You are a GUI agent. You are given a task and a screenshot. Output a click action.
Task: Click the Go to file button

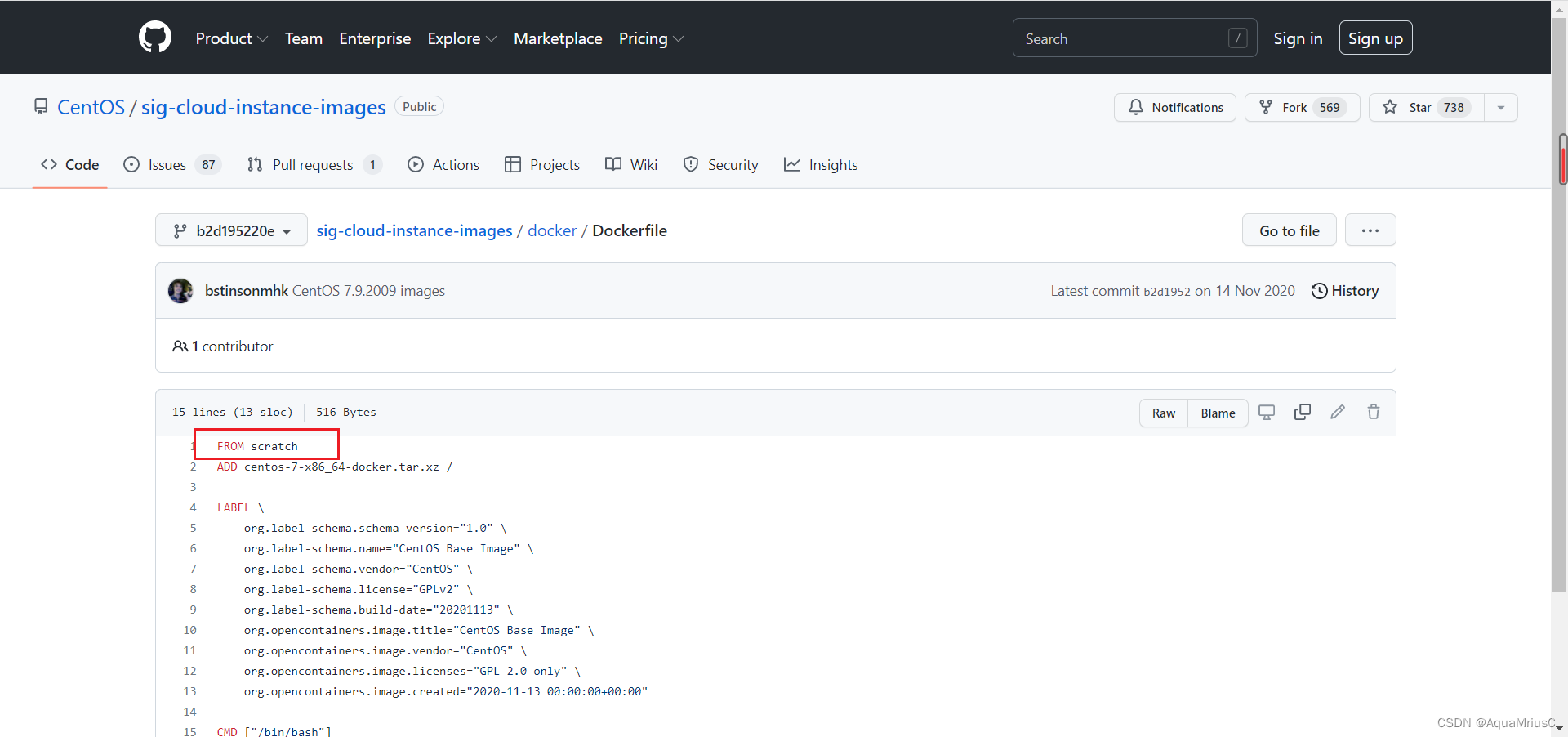point(1289,230)
